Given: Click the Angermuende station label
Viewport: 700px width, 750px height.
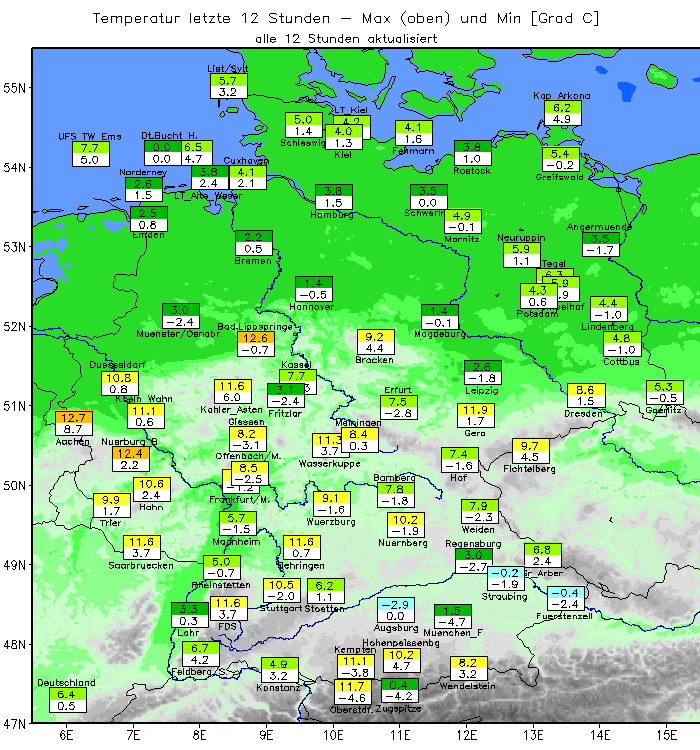Looking at the screenshot, I should 599,227.
